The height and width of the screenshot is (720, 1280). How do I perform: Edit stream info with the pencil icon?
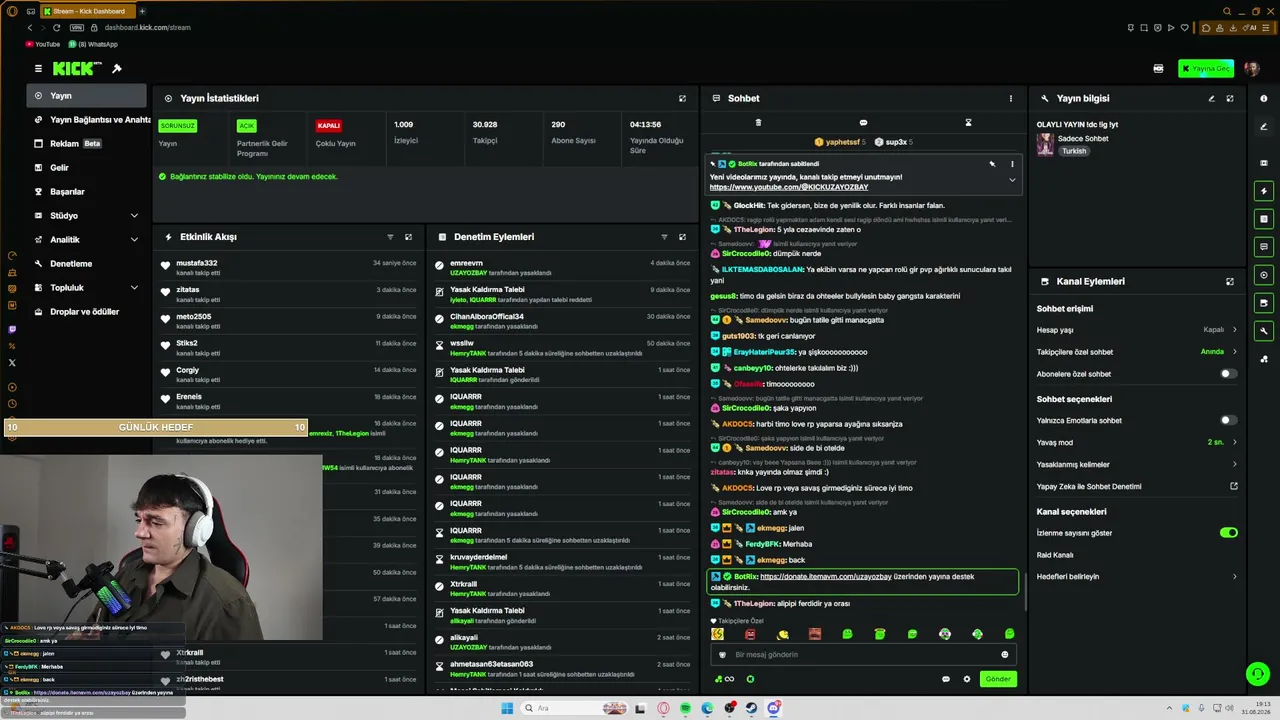[1212, 99]
